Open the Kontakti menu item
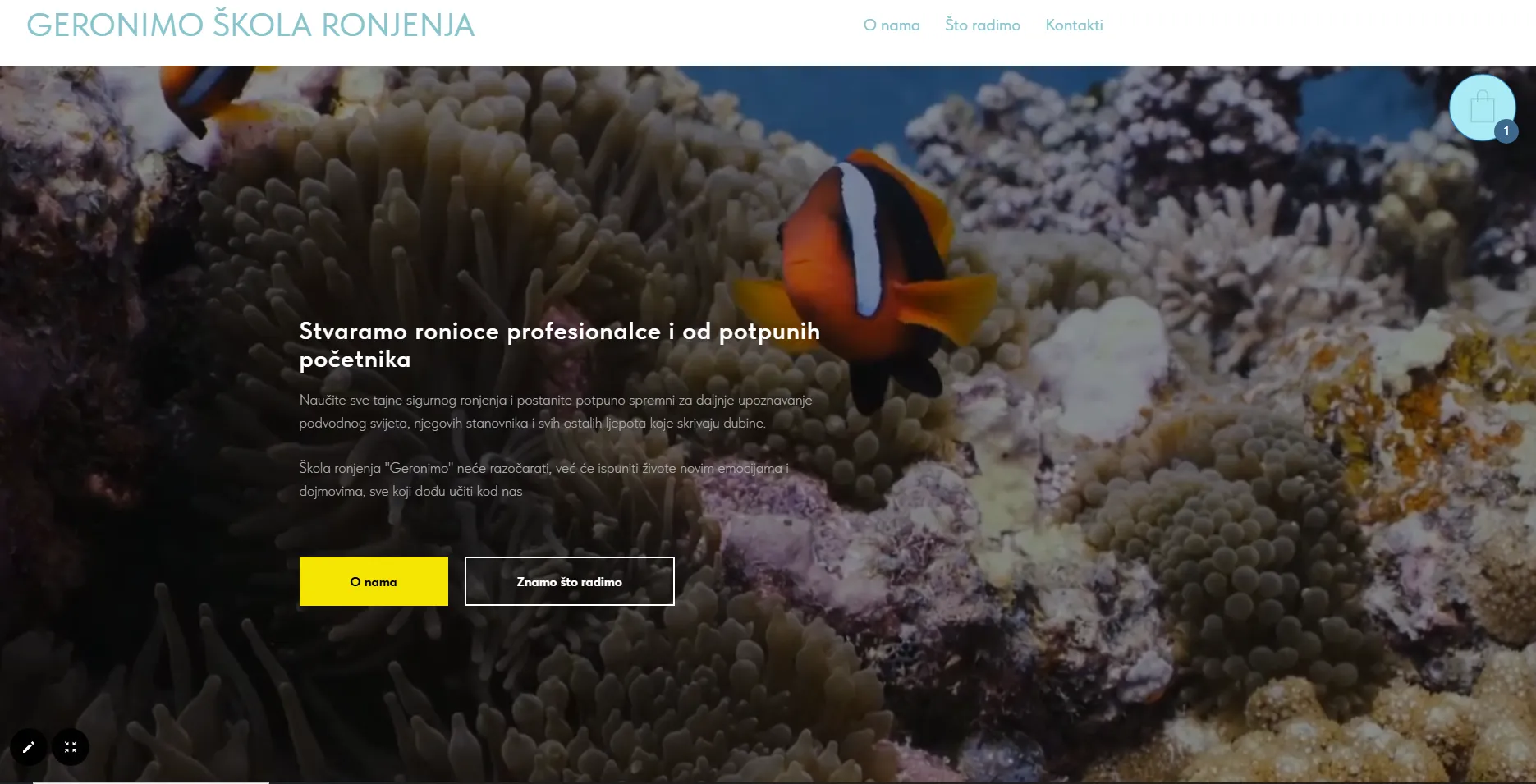This screenshot has width=1536, height=784. click(x=1074, y=25)
